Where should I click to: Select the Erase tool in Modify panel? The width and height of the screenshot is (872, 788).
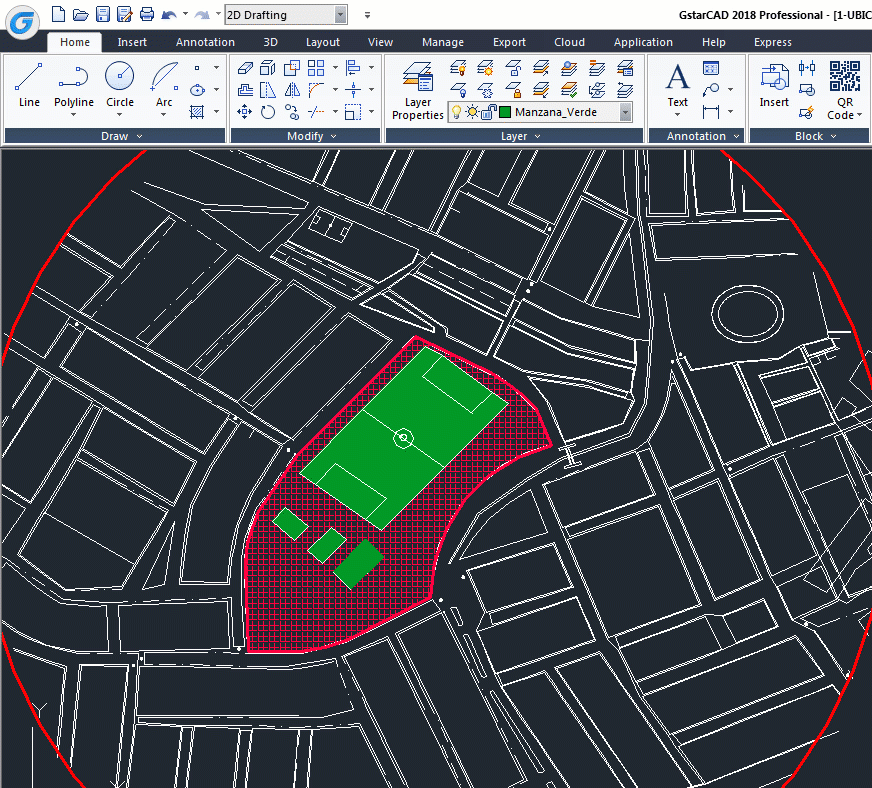(245, 68)
